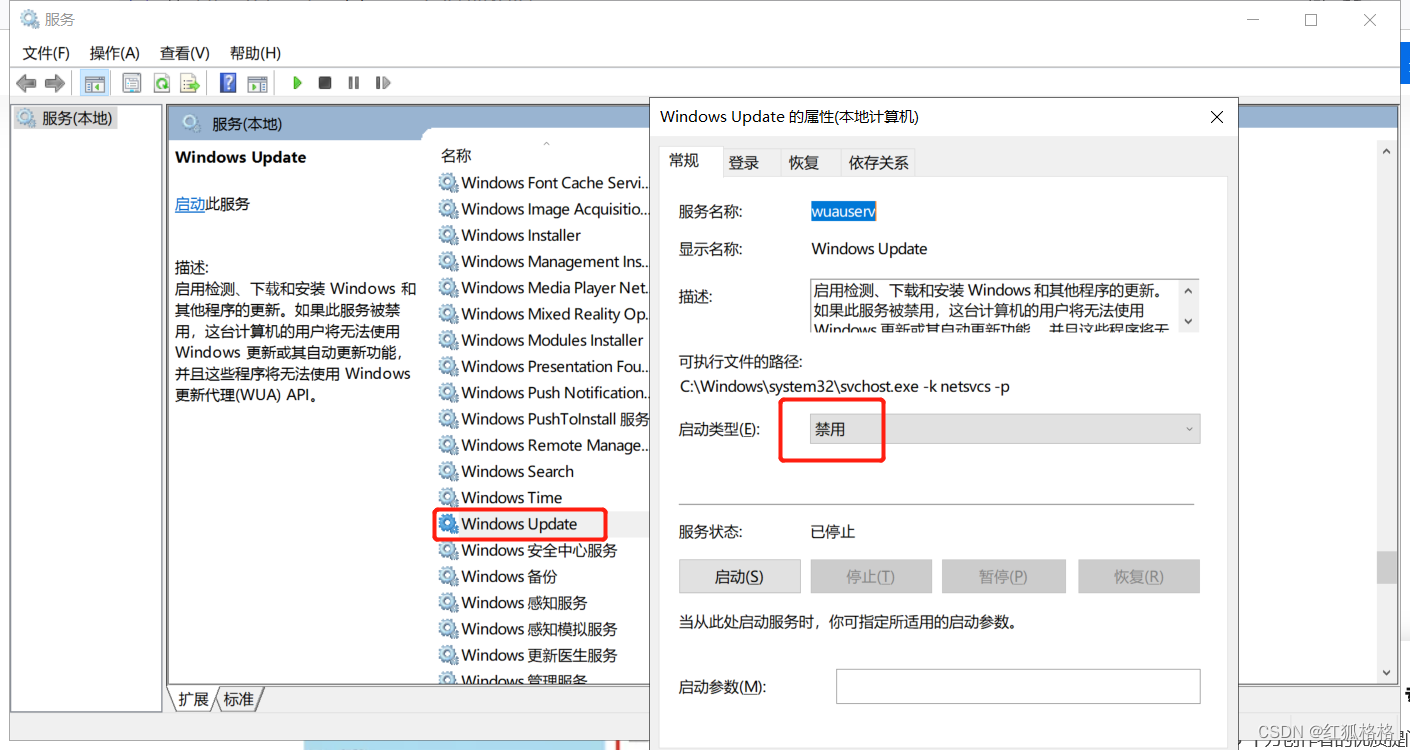The image size is (1410, 750).
Task: Close the Windows Update properties dialog
Action: [1217, 117]
